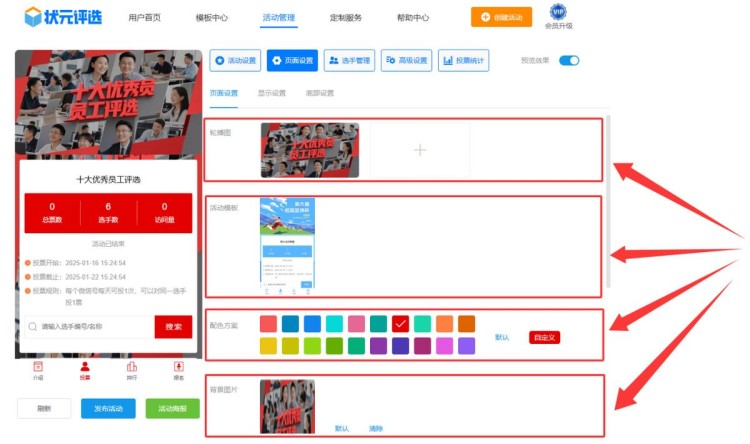This screenshot has width=750, height=444.
Task: Select the 投票 person icon in preview
Action: point(84,367)
